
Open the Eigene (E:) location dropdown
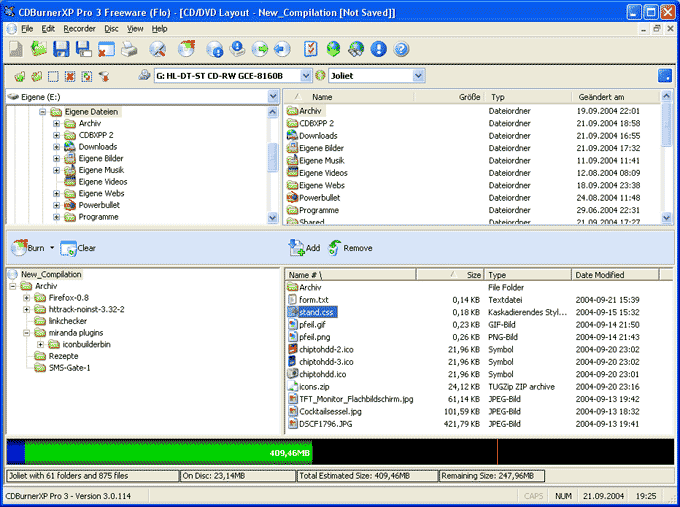[x=273, y=97]
